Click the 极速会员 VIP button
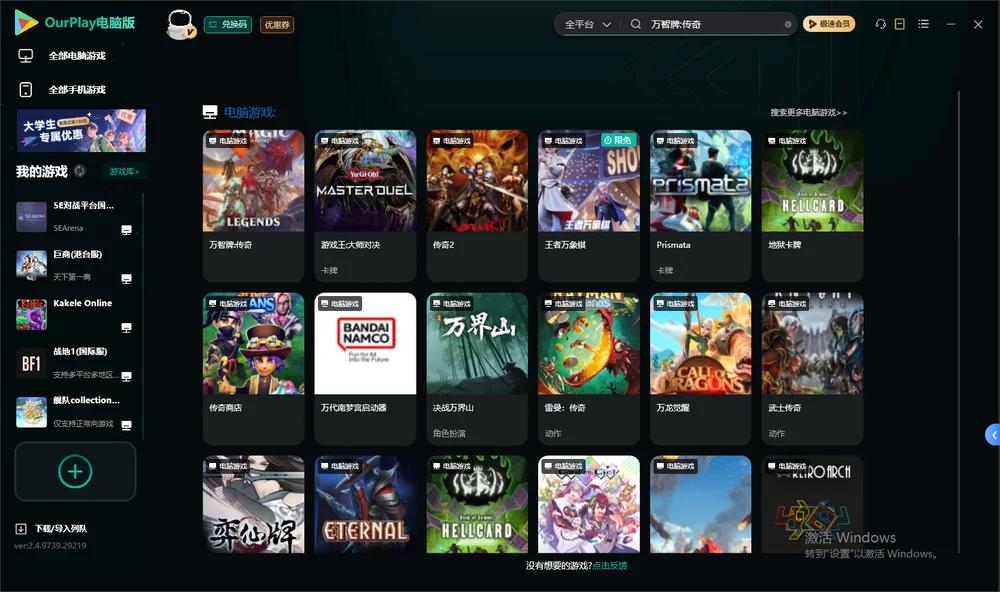 tap(828, 24)
